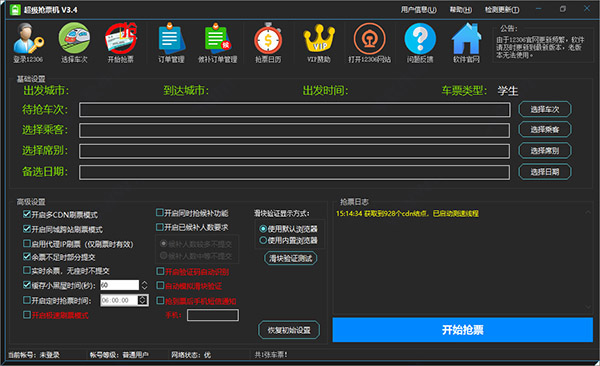Click the 抢票日志 scrollbar down arrow
This screenshot has width=600, height=366.
coord(588,306)
